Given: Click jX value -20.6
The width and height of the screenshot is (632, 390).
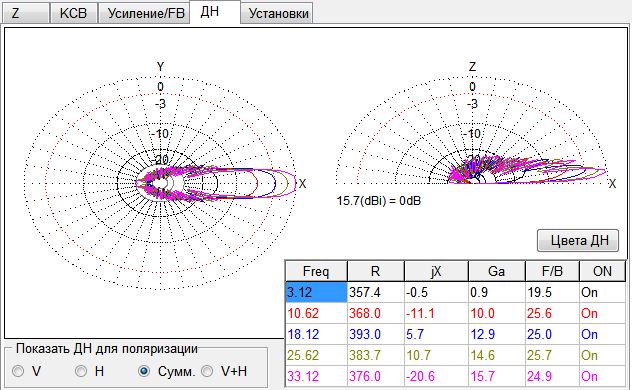Looking at the screenshot, I should (436, 376).
